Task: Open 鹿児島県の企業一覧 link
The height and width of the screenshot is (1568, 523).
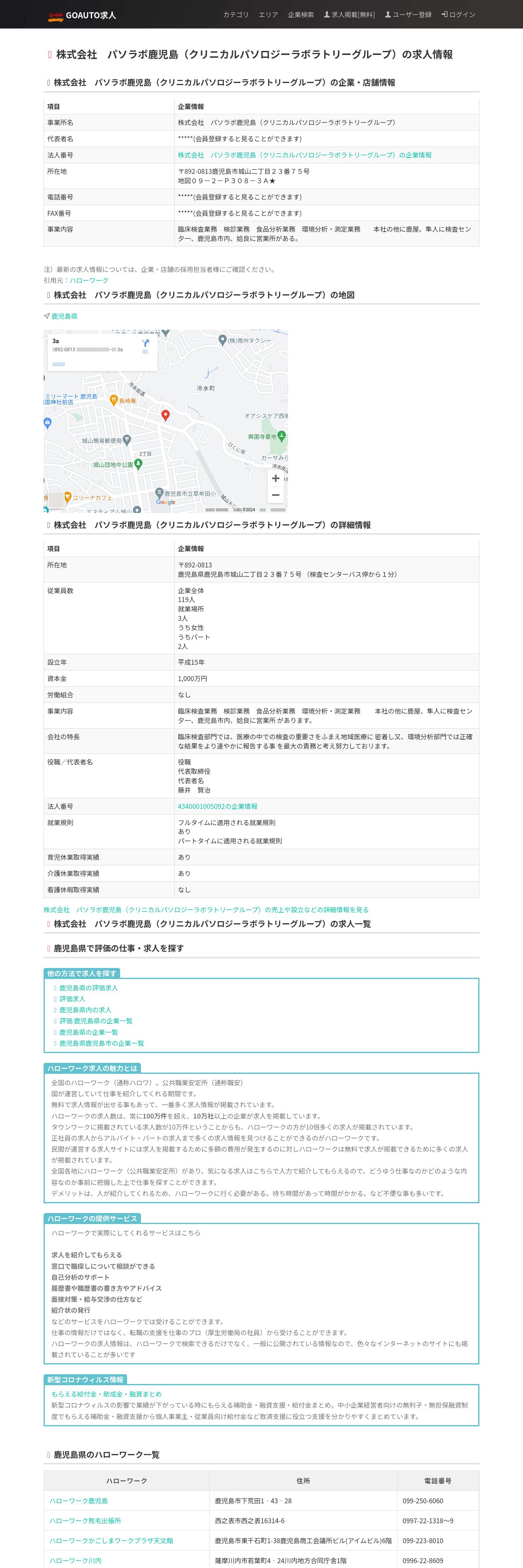Action: pos(88,1032)
